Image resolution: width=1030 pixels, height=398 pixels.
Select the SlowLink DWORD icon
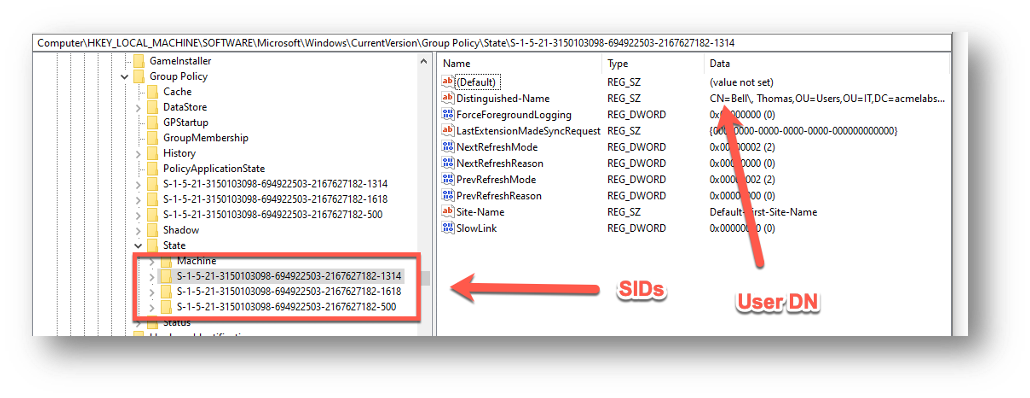(x=448, y=229)
